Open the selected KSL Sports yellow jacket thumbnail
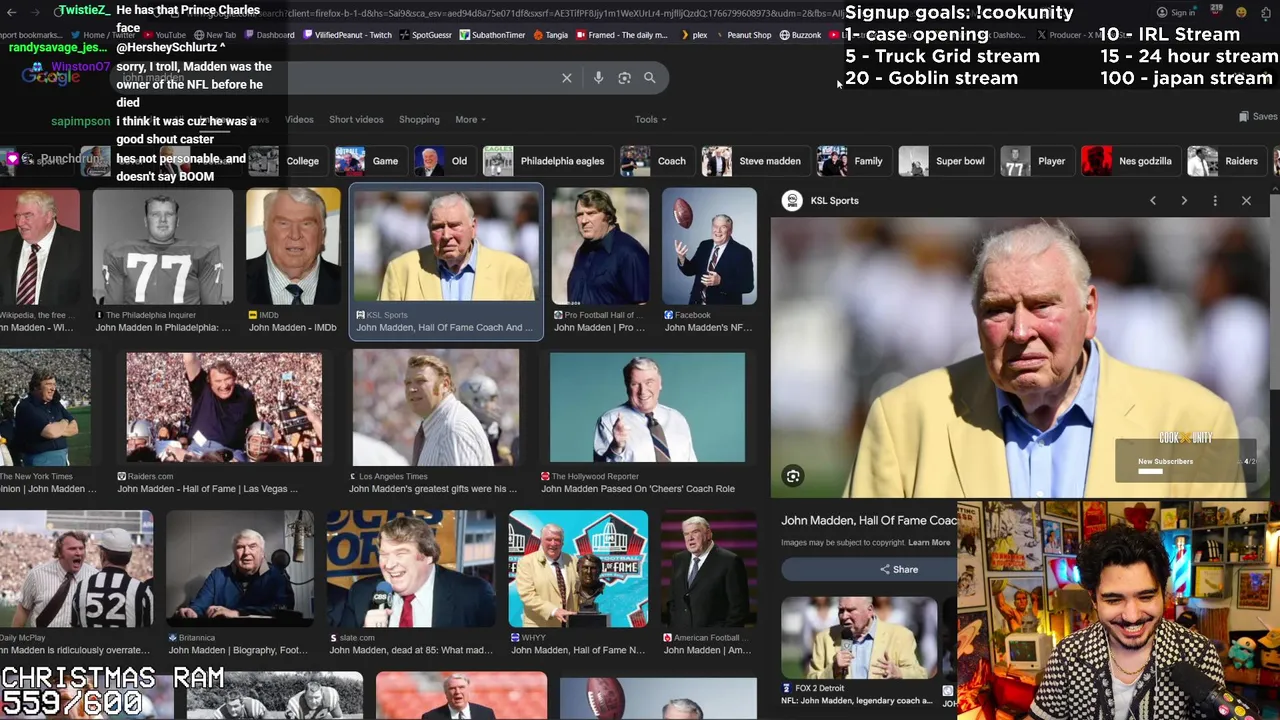 coord(446,247)
